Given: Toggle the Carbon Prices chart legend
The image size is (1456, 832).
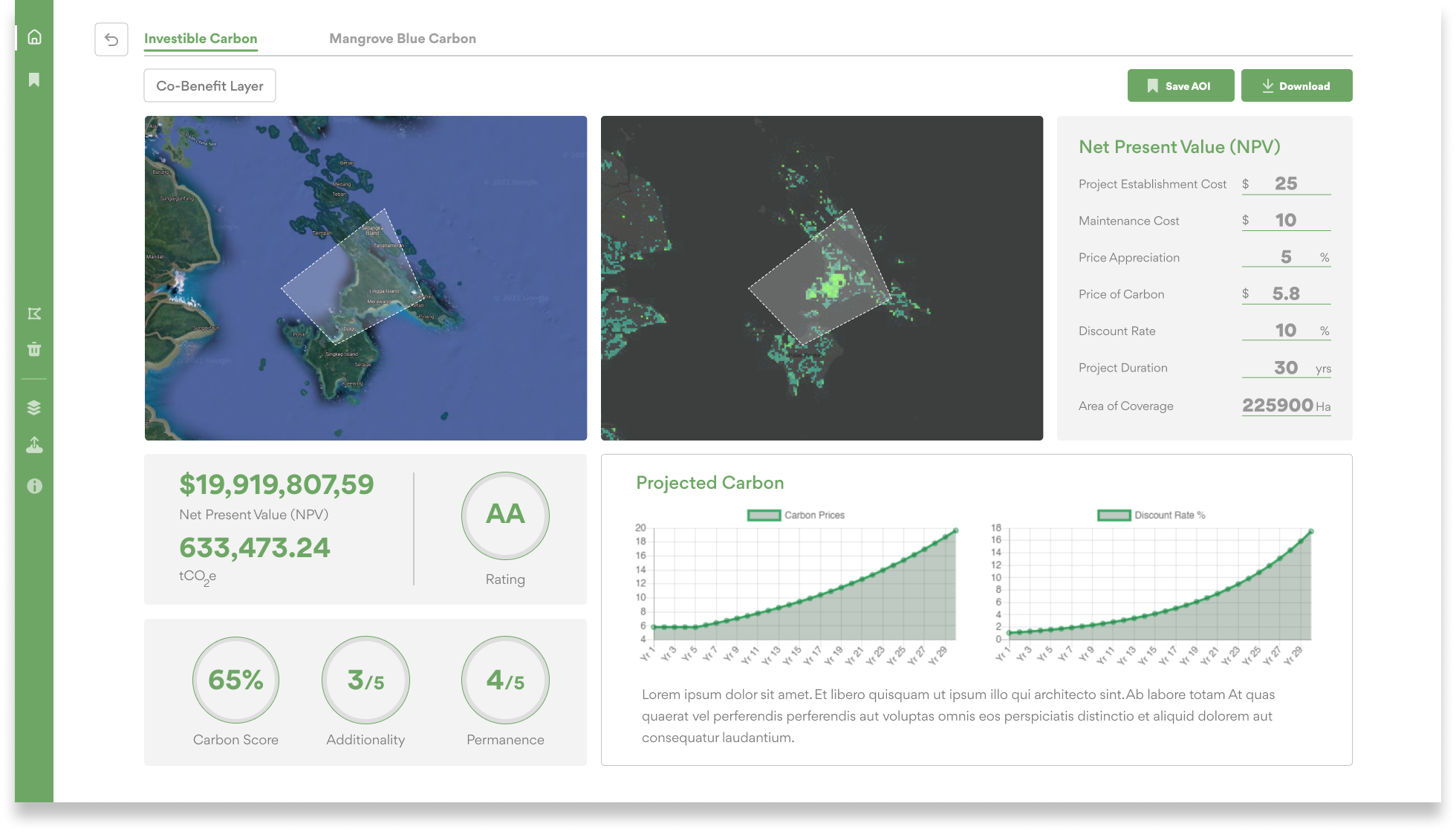Looking at the screenshot, I should pyautogui.click(x=796, y=515).
